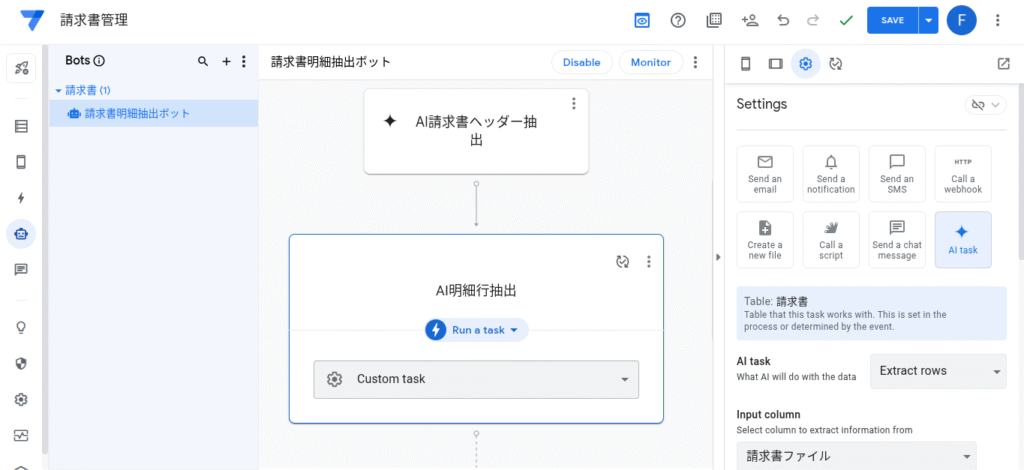The image size is (1024, 470).
Task: Toggle the linked task switch in Settings
Action: pyautogui.click(x=984, y=105)
